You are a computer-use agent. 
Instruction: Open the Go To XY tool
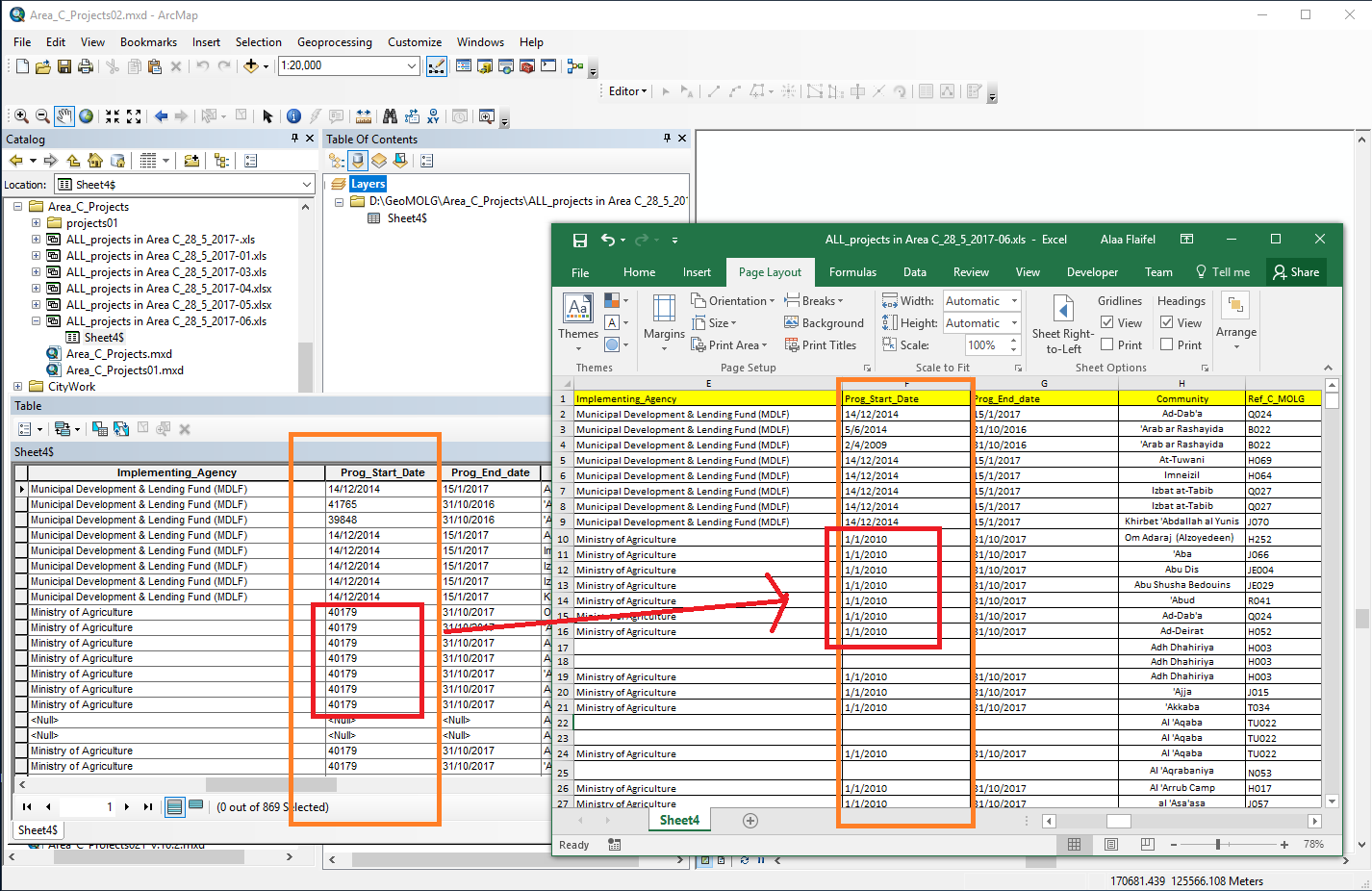pos(433,116)
